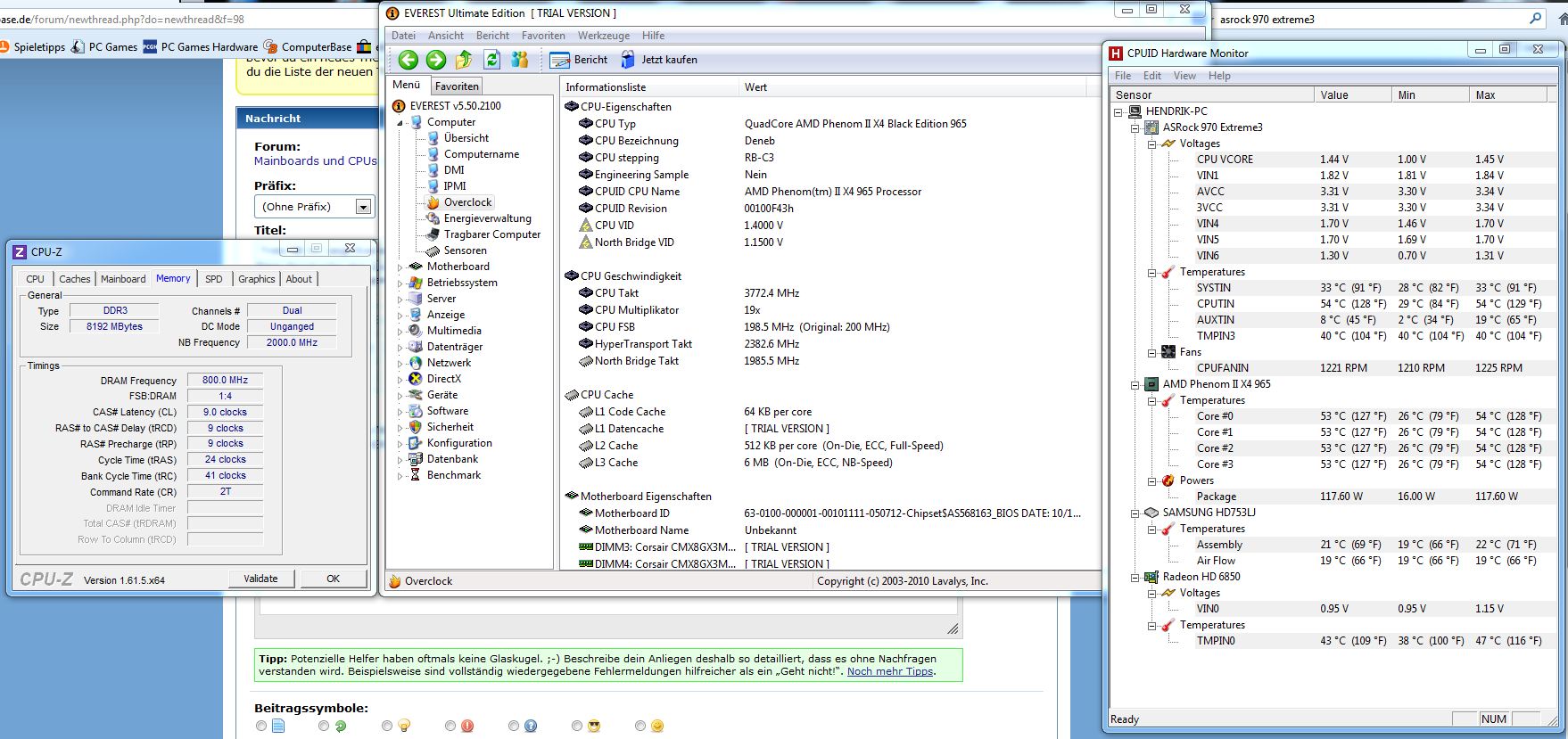
Task: Click EVEREST v5.50.2100 root info icon
Action: 399,106
